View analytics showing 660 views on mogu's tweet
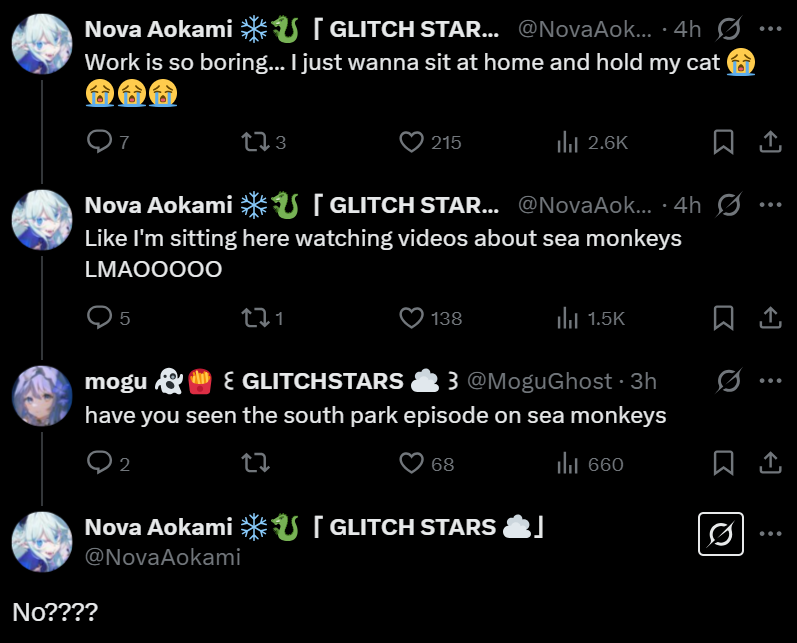Viewport: 797px width, 643px height. coord(568,463)
